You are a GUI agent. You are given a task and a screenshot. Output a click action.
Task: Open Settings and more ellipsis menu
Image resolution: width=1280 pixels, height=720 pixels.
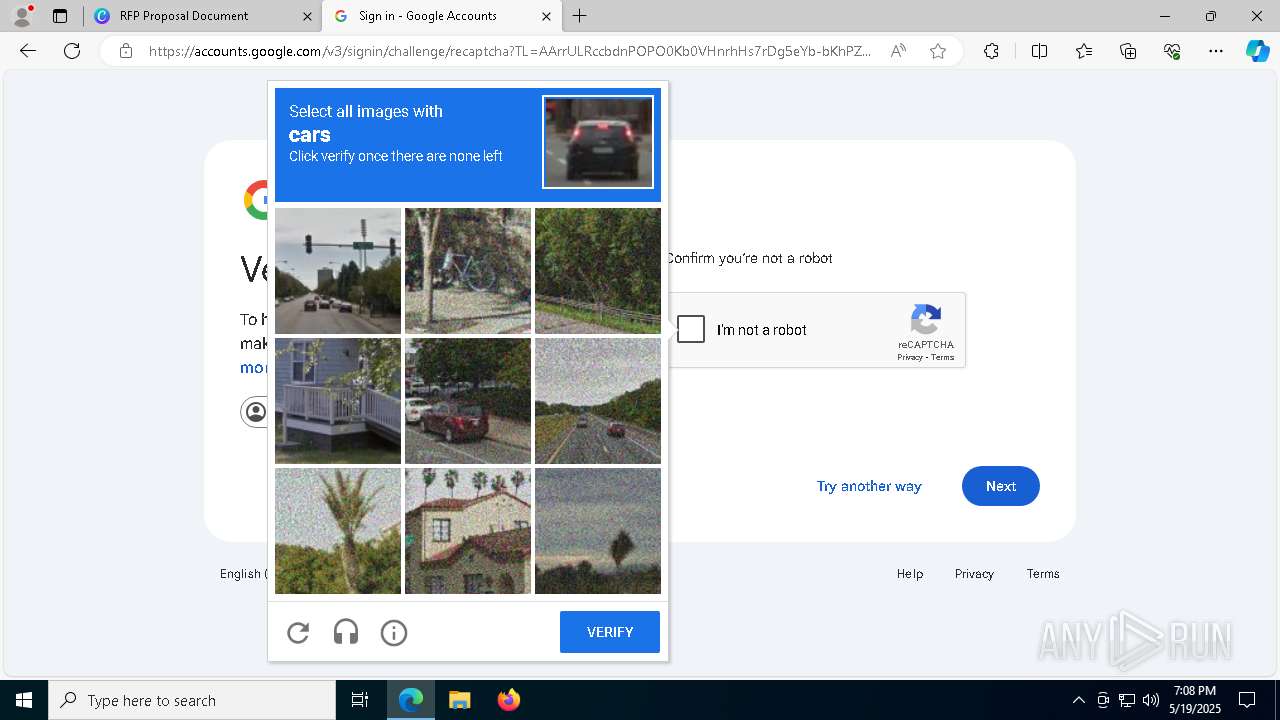click(1216, 51)
